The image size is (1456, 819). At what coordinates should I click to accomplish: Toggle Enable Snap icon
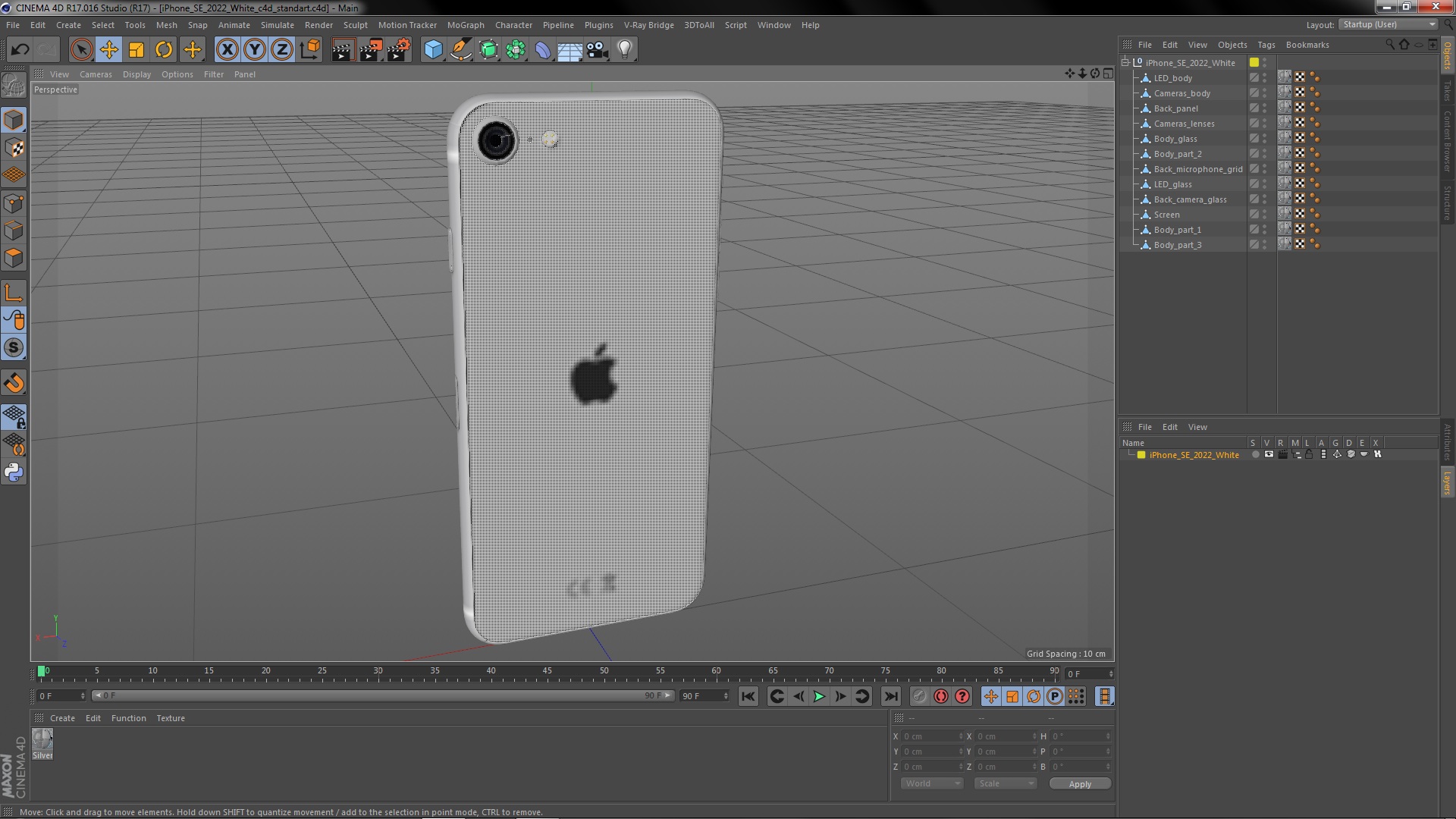(x=14, y=348)
